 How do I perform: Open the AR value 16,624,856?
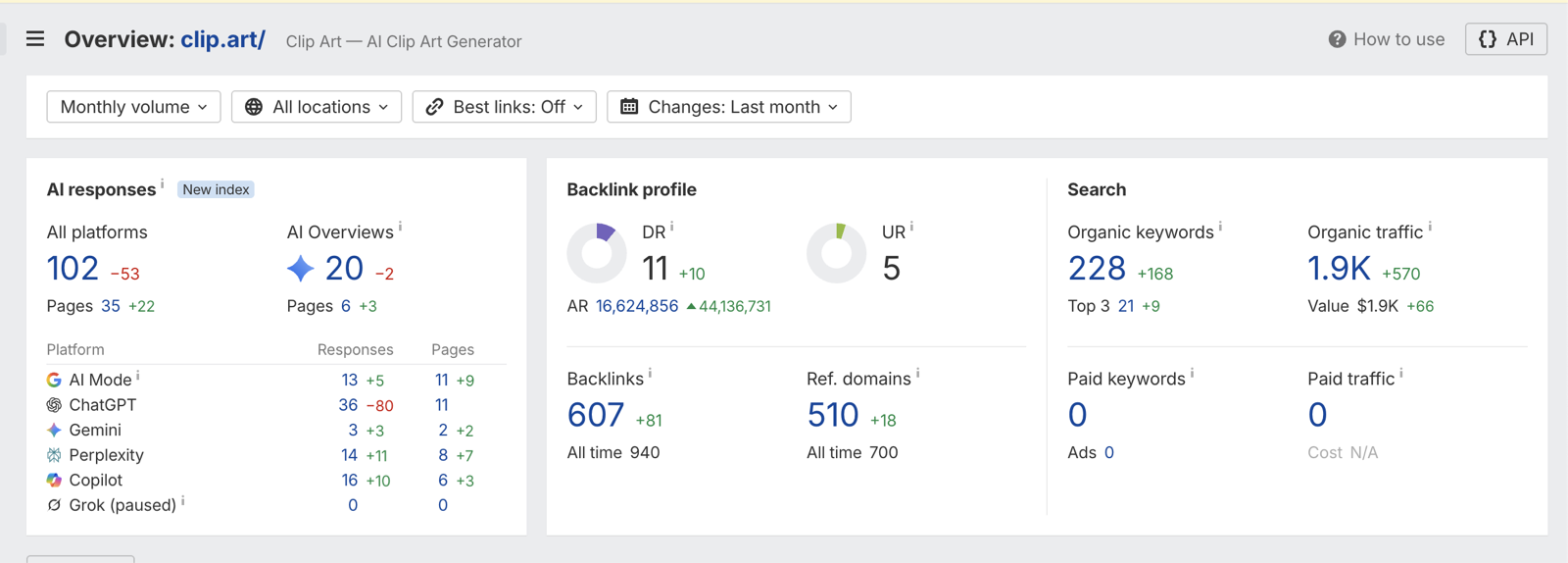637,306
